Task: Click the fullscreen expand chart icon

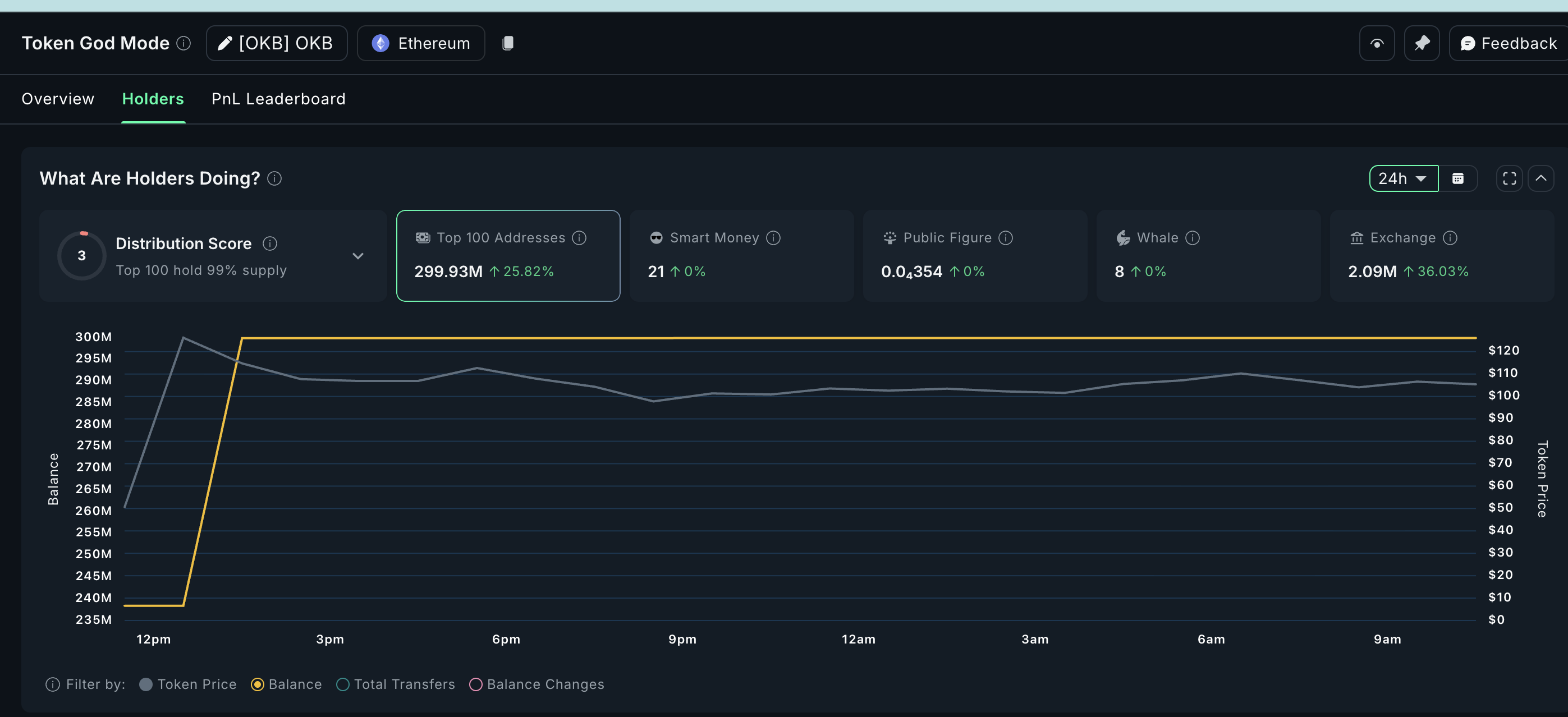Action: click(1509, 178)
